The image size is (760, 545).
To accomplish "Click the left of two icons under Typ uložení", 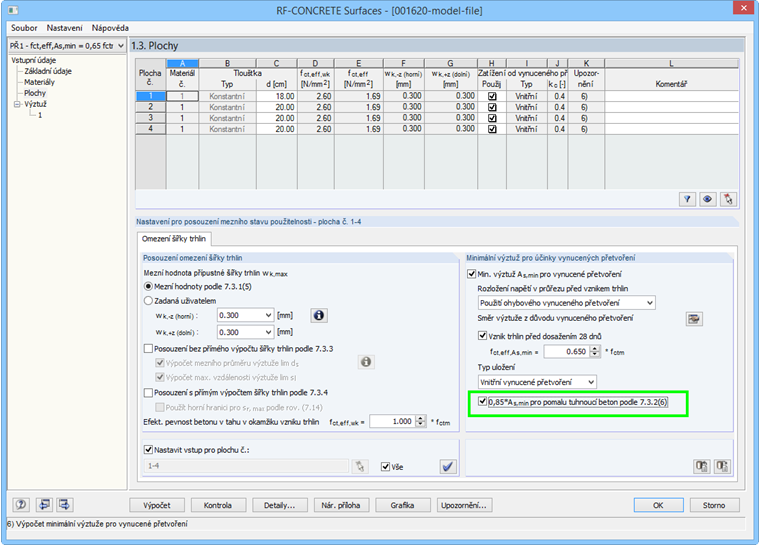I will click(701, 466).
